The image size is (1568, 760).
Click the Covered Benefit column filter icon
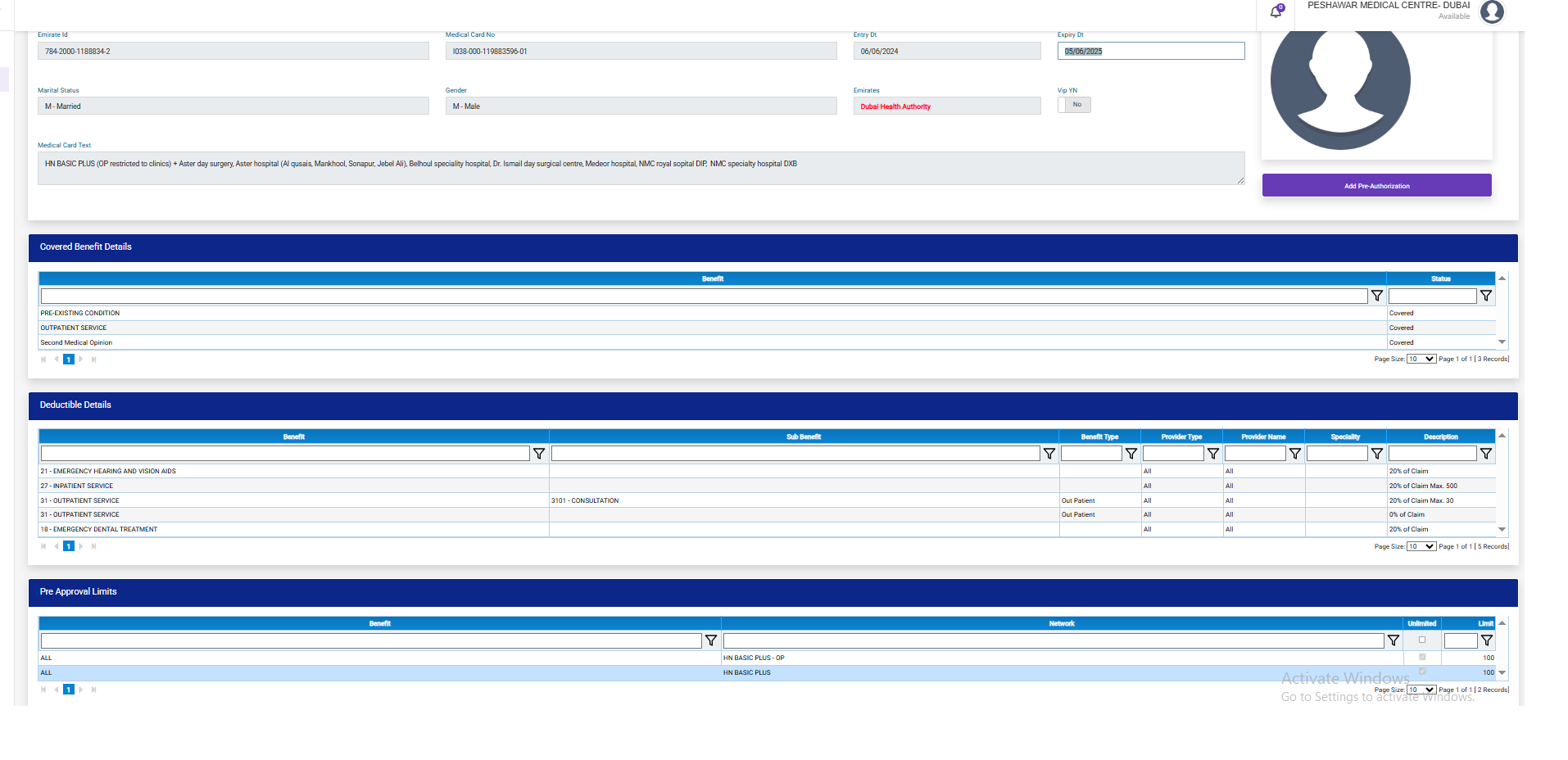coord(1377,296)
